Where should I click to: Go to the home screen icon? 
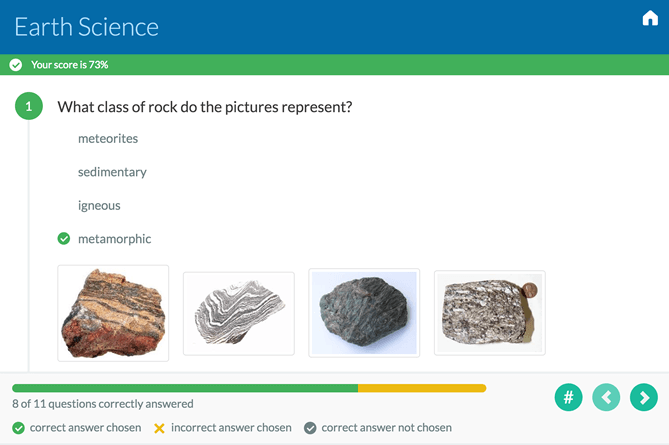coord(650,19)
